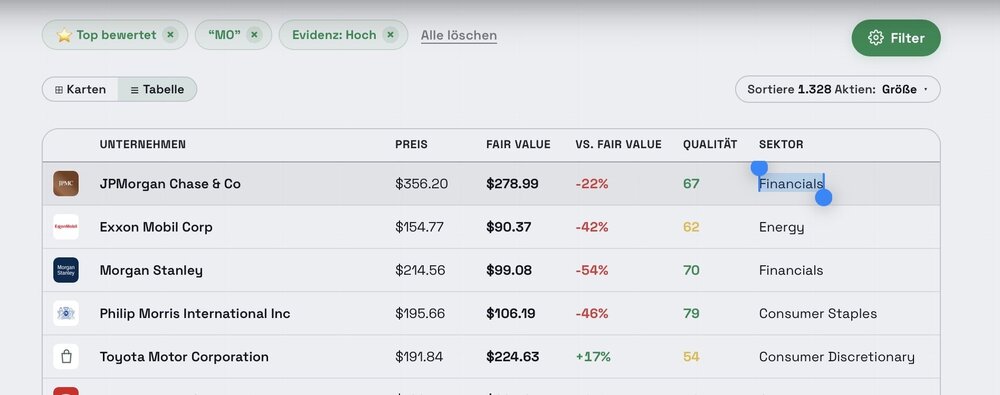Click the Preis column header
The image size is (1000, 395).
pos(411,145)
